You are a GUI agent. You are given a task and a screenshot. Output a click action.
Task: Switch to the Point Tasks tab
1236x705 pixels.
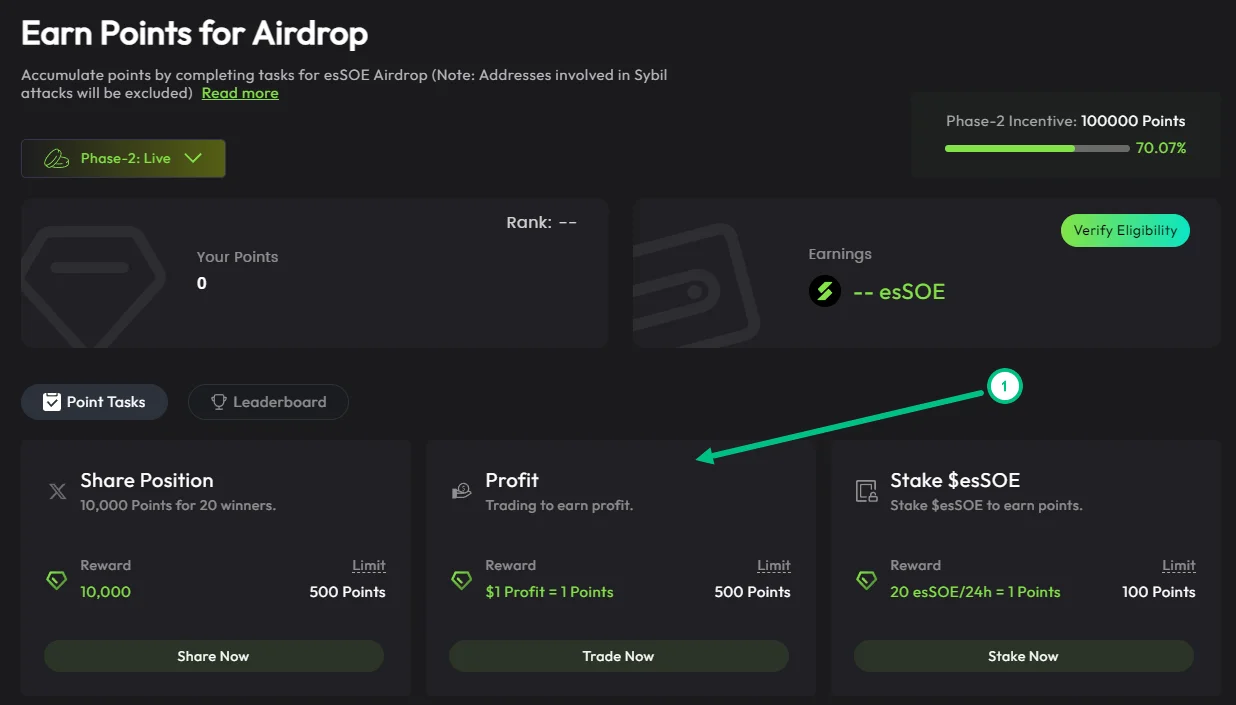point(94,402)
